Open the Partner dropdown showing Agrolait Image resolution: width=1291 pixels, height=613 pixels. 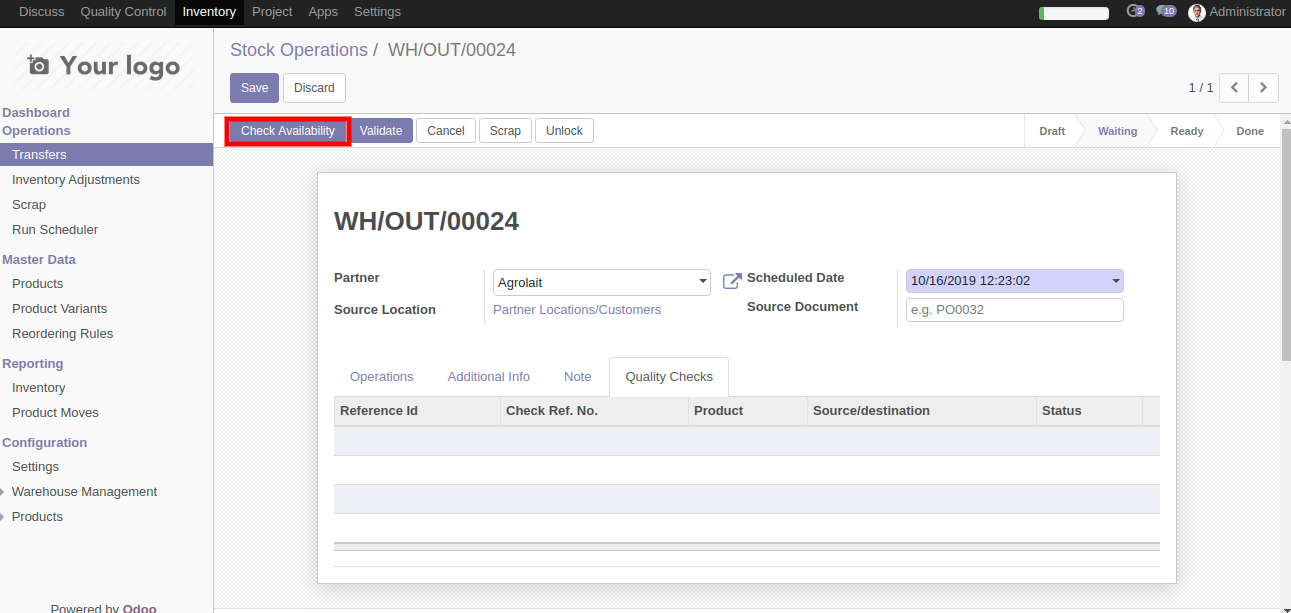601,283
